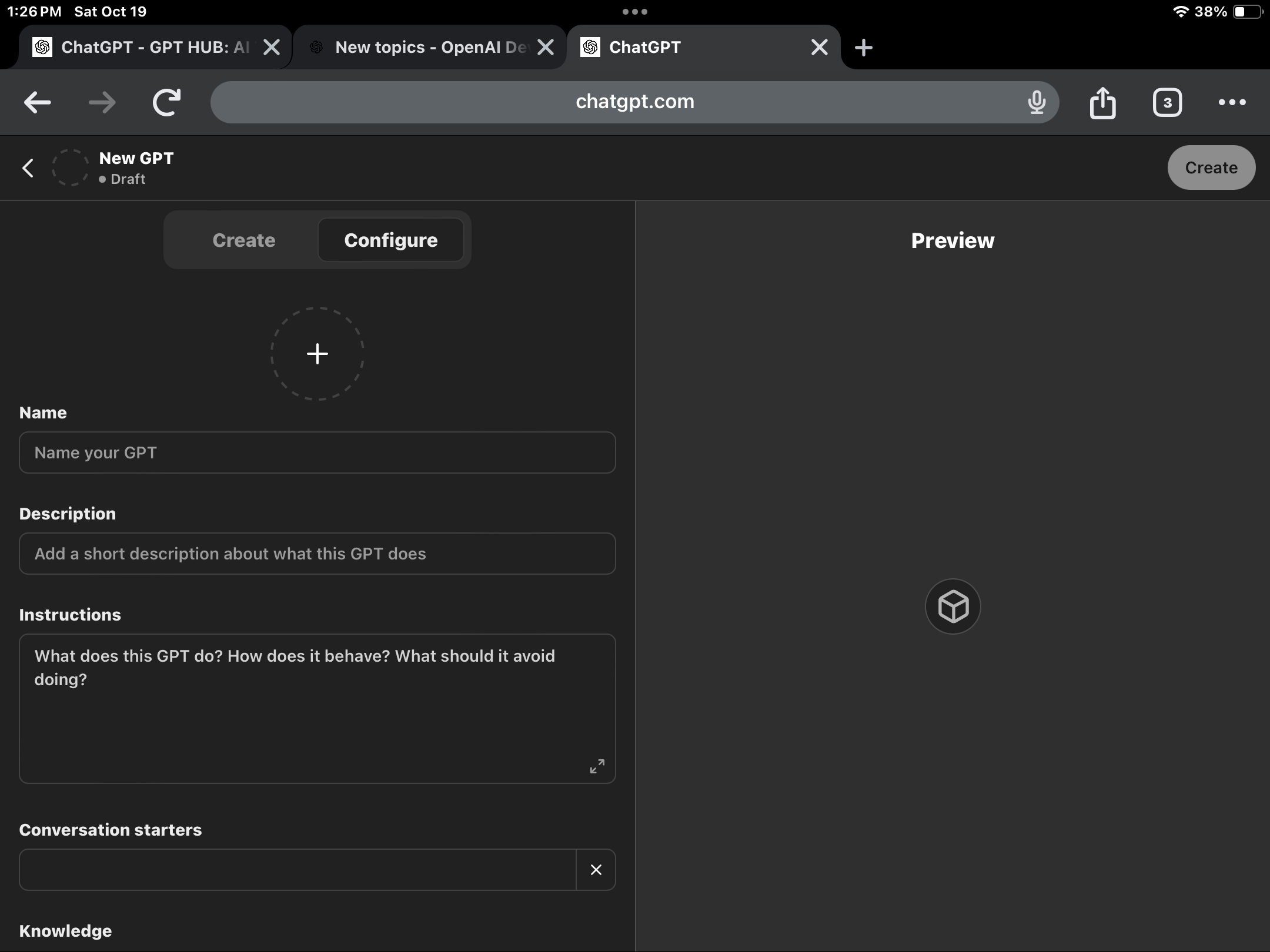Open browser three-dot more menu
The image size is (1270, 952).
(1232, 103)
